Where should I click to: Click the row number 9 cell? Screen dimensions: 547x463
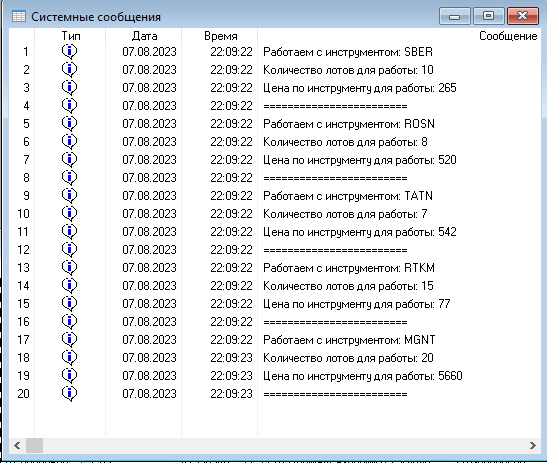coord(26,196)
